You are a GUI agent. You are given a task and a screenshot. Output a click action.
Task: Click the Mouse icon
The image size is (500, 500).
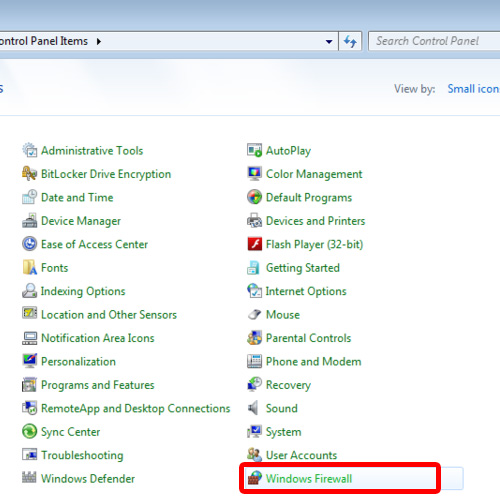[254, 314]
